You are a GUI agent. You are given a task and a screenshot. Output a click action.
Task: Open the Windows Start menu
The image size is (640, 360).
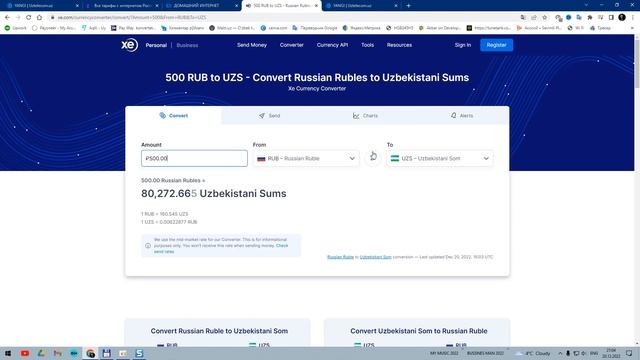tap(8, 353)
